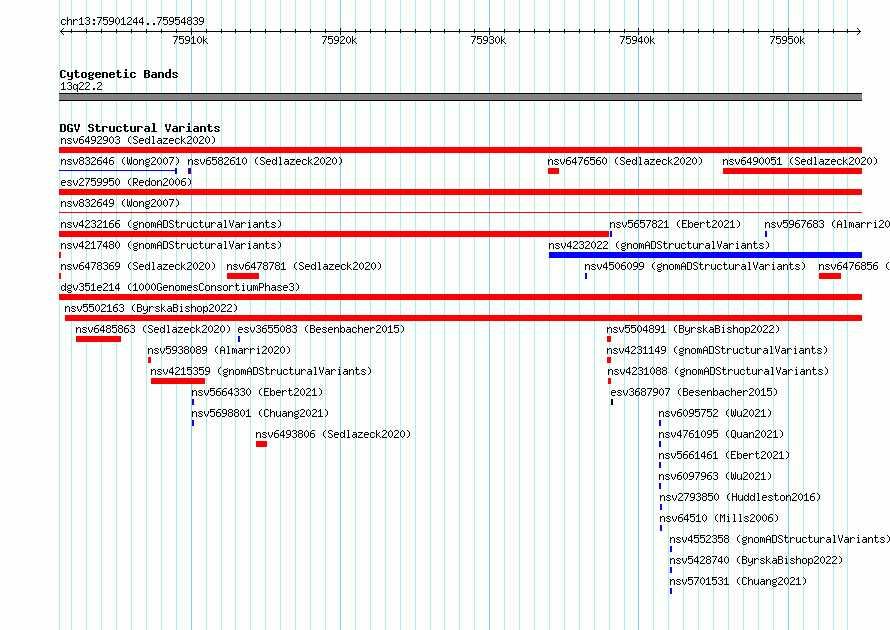The image size is (890, 630).
Task: Open the nsv832646 (Wong2007) variant
Action: click(x=120, y=161)
